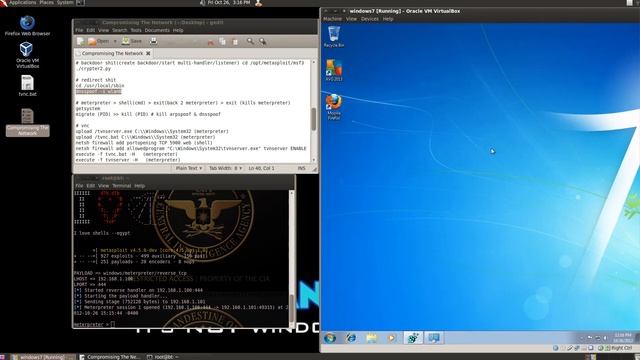Click the INS indicator in gedit status bar
Viewport: 640px width, 360px height.
[x=301, y=168]
